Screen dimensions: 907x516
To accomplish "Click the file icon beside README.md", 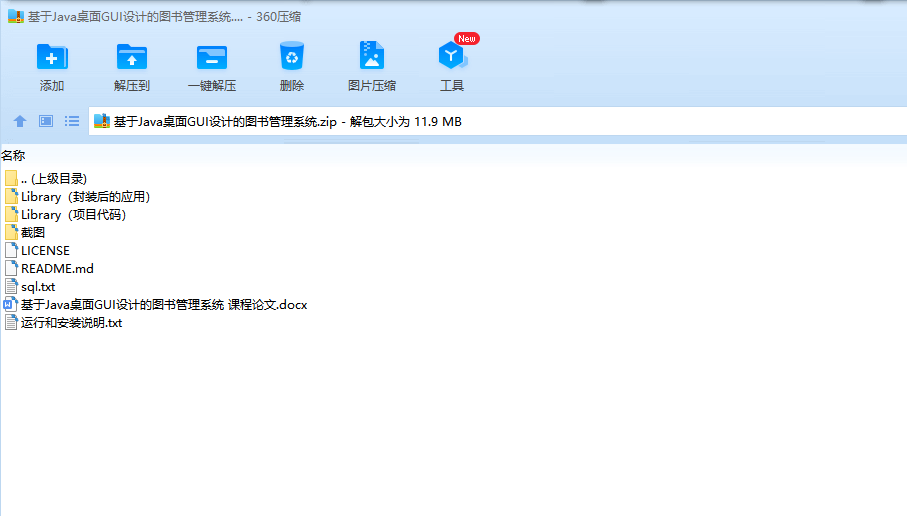I will point(11,268).
